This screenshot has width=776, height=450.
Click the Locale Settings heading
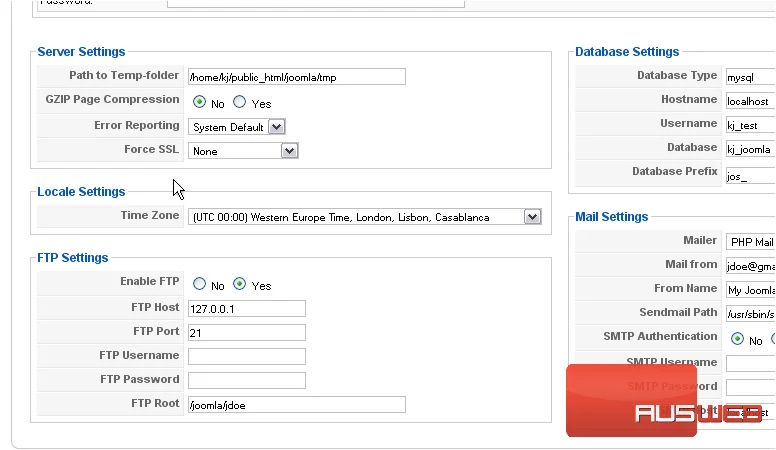[81, 192]
